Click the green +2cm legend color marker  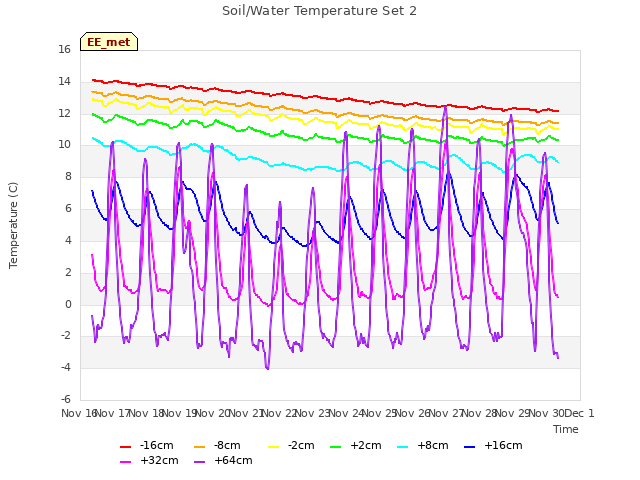335,447
